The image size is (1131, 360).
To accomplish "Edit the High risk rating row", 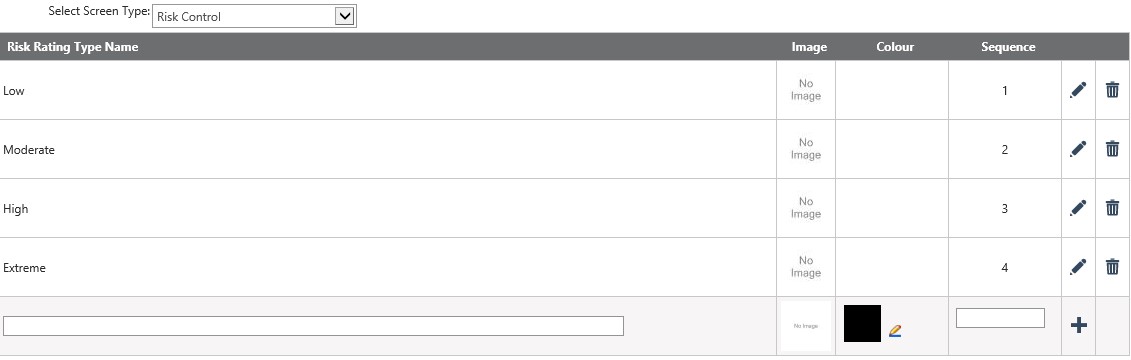I will (x=1078, y=208).
